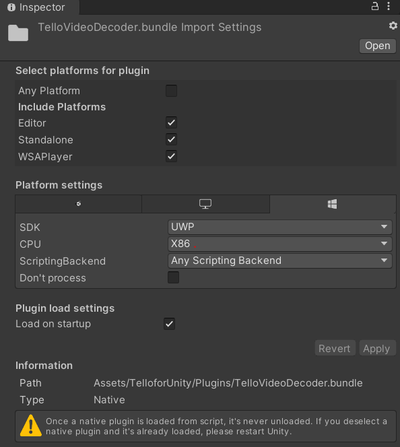Open the ScriptingBackend dropdown
Image resolution: width=400 pixels, height=447 pixels.
pos(280,261)
